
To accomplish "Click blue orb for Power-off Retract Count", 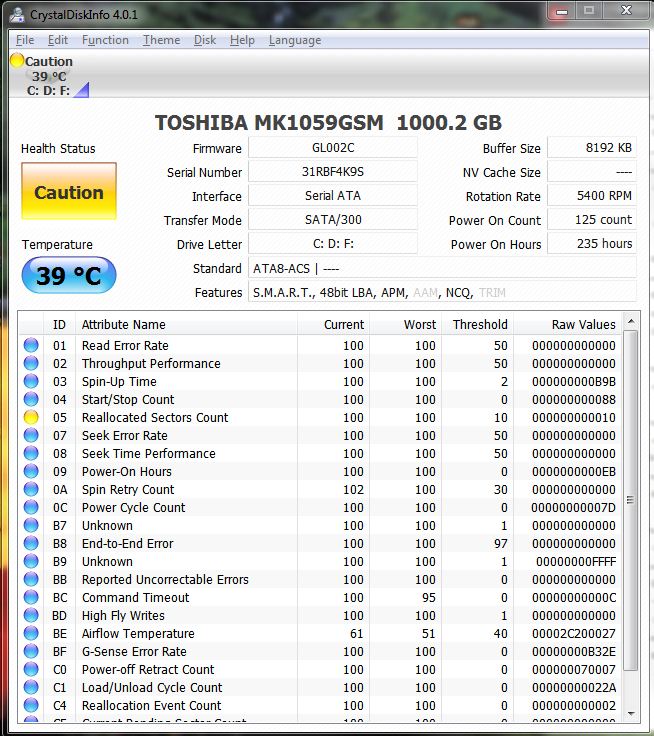I will [31, 669].
